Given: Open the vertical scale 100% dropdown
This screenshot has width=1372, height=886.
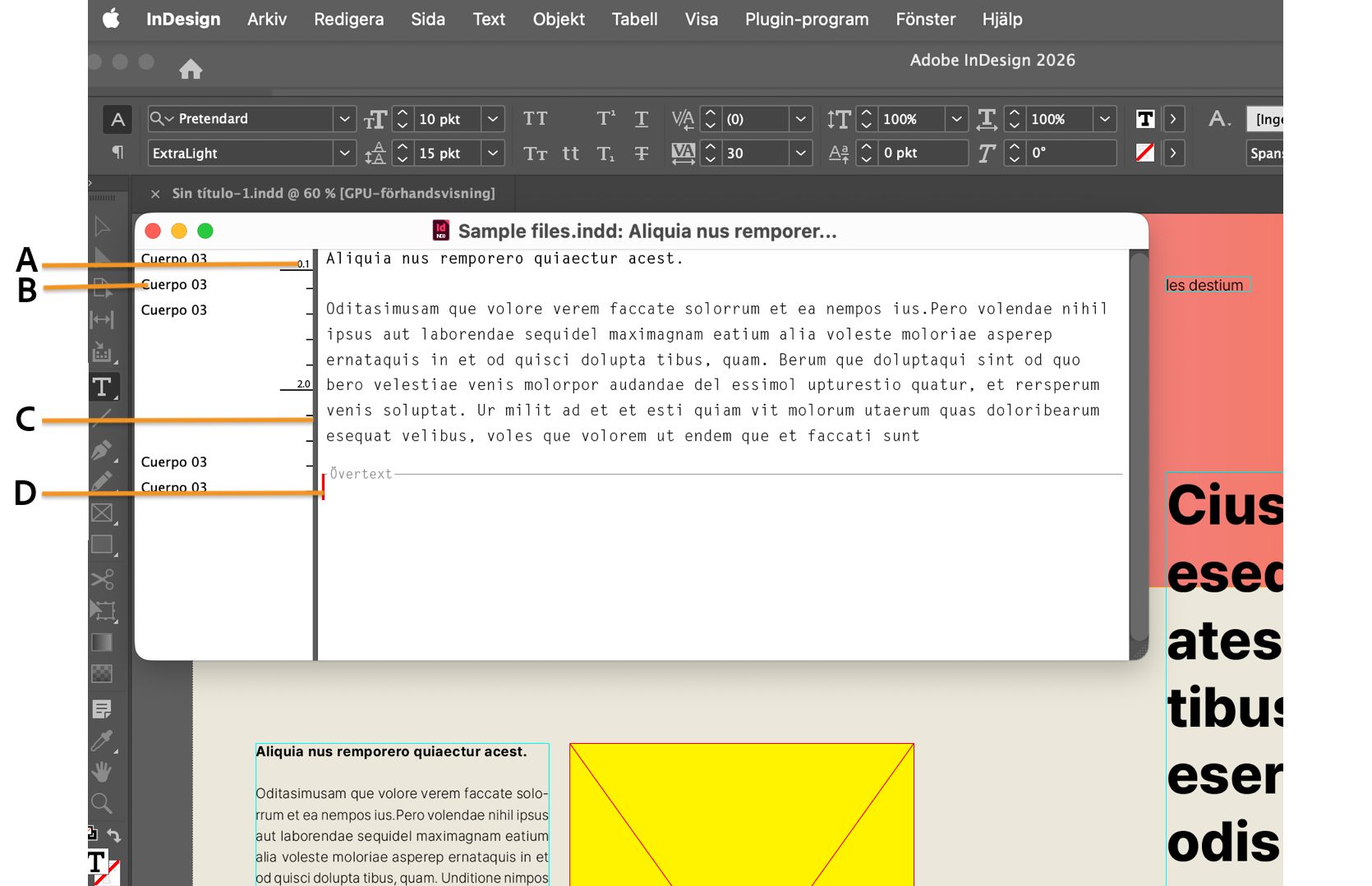Looking at the screenshot, I should (x=956, y=119).
